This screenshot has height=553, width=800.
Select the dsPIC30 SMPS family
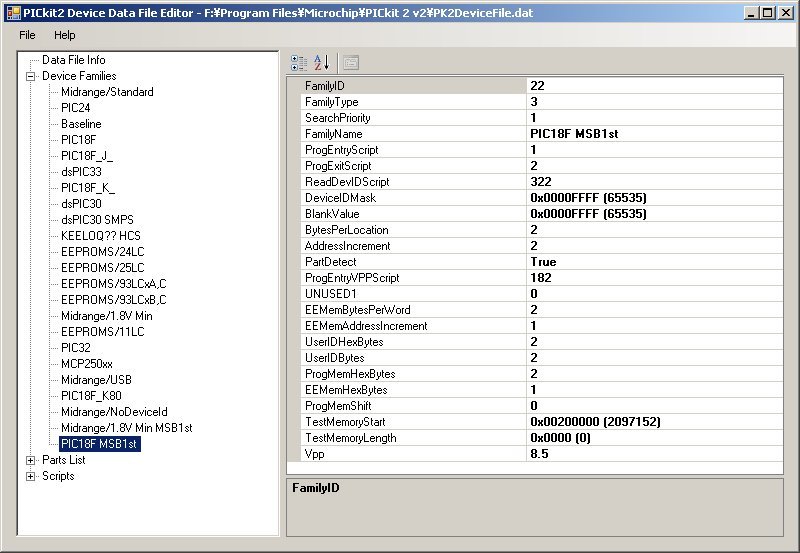97,220
